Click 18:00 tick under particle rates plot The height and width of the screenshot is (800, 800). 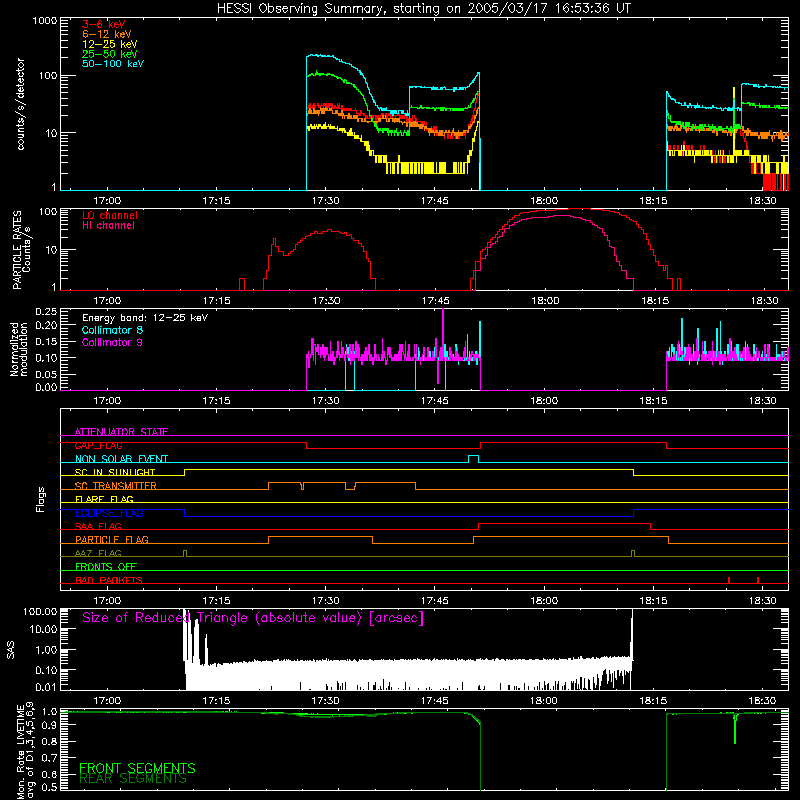coord(545,301)
